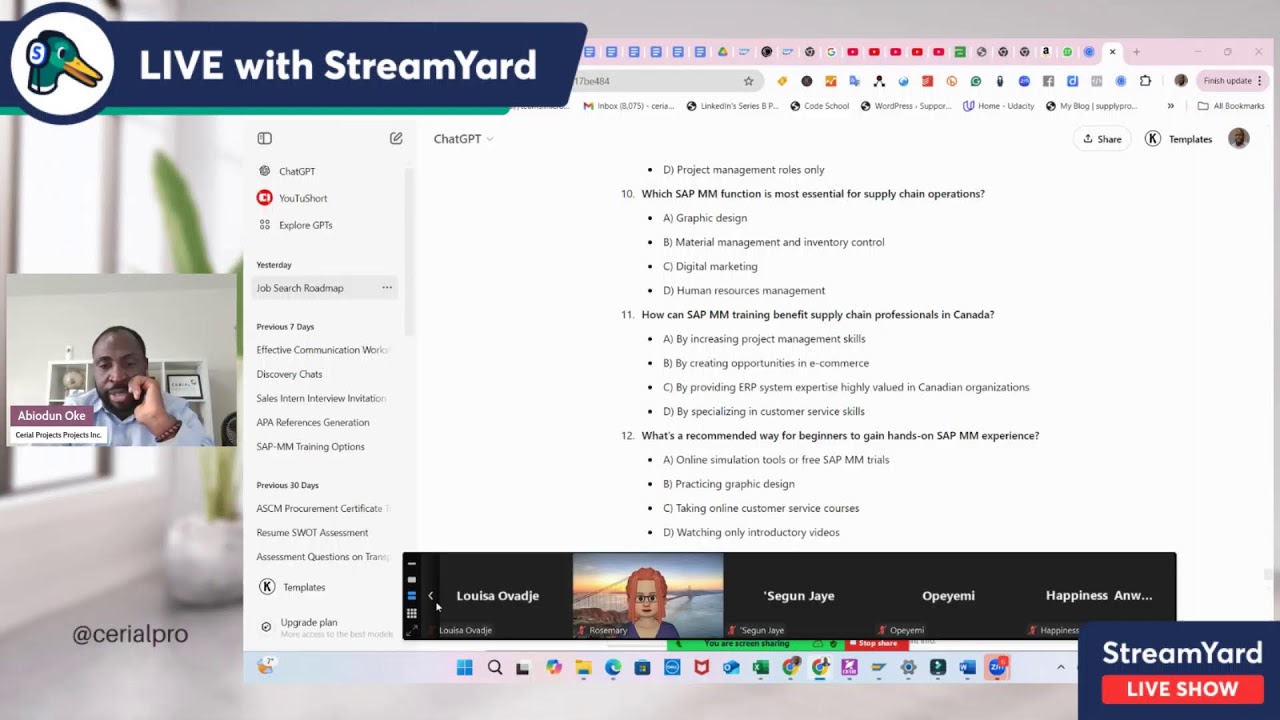Open the Finish update Chrome menu

pos(1234,81)
